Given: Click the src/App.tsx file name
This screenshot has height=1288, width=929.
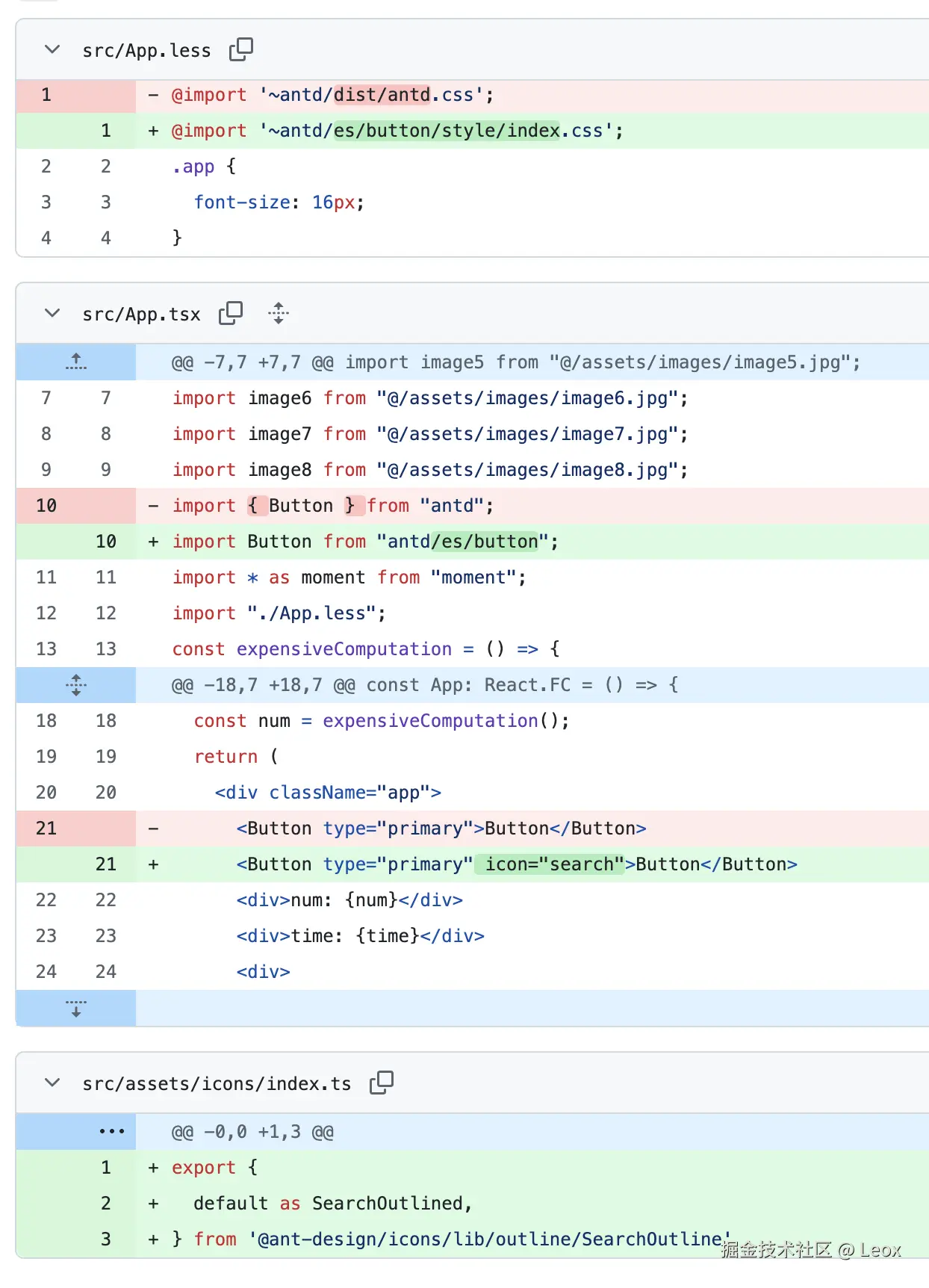Looking at the screenshot, I should [141, 315].
